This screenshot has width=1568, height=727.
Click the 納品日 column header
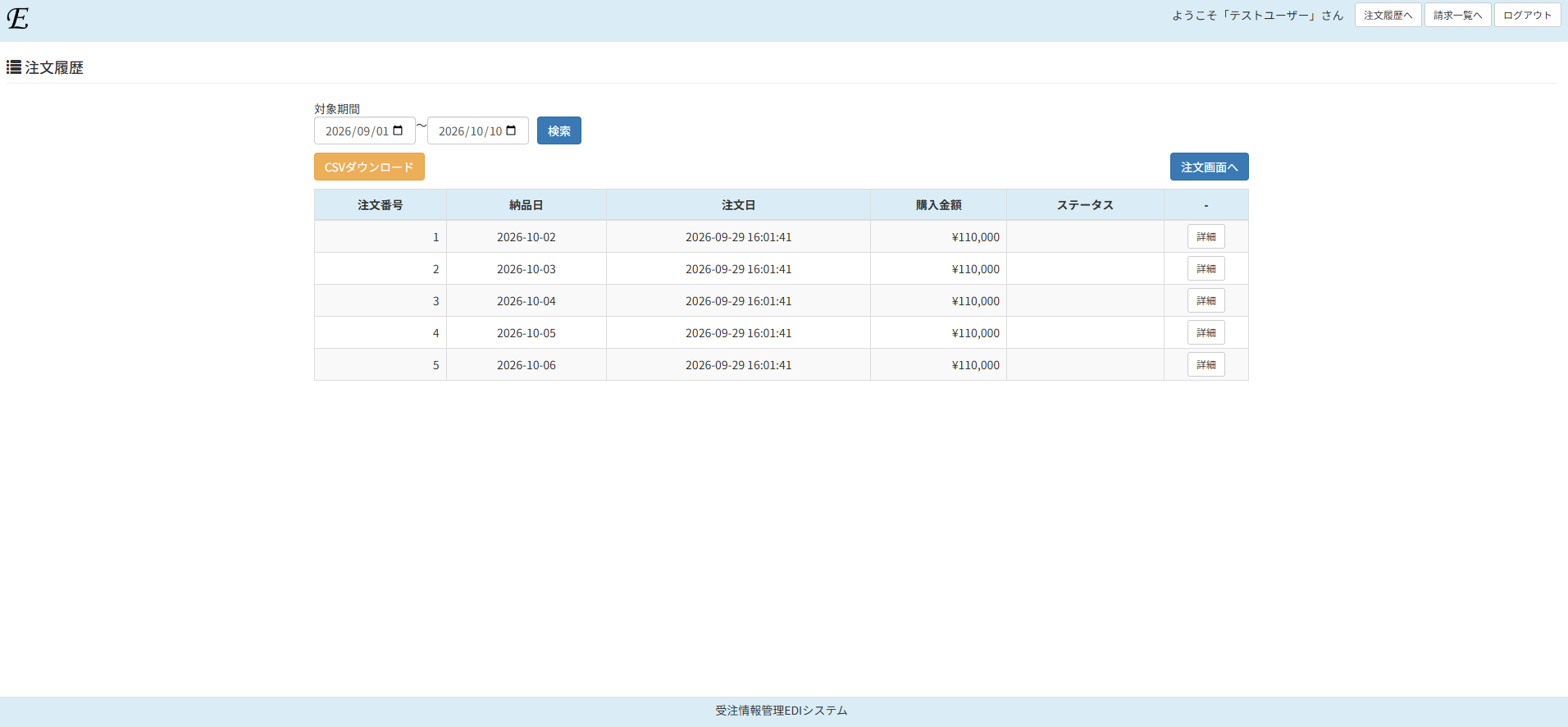(526, 205)
